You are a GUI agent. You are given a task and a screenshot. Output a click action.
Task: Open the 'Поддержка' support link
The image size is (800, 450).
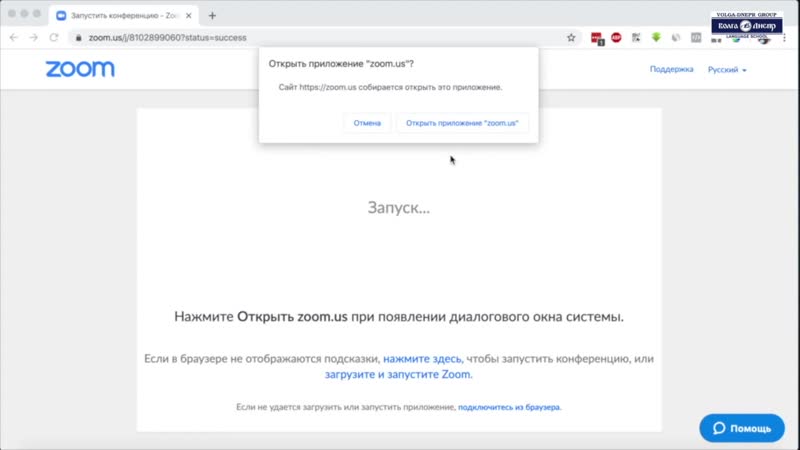click(671, 69)
